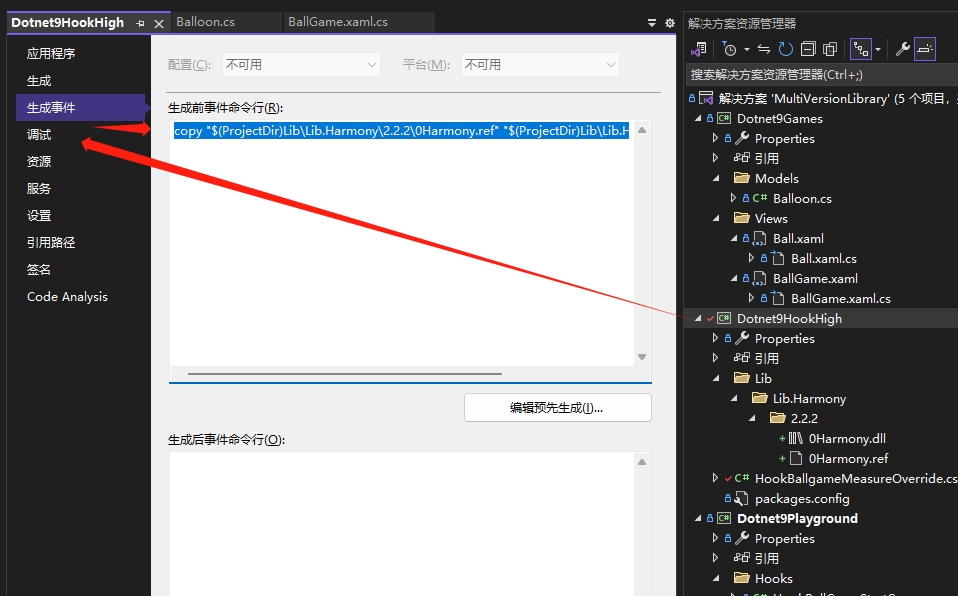The image size is (958, 596).
Task: Open the 设置 settings page
Action: (x=39, y=215)
